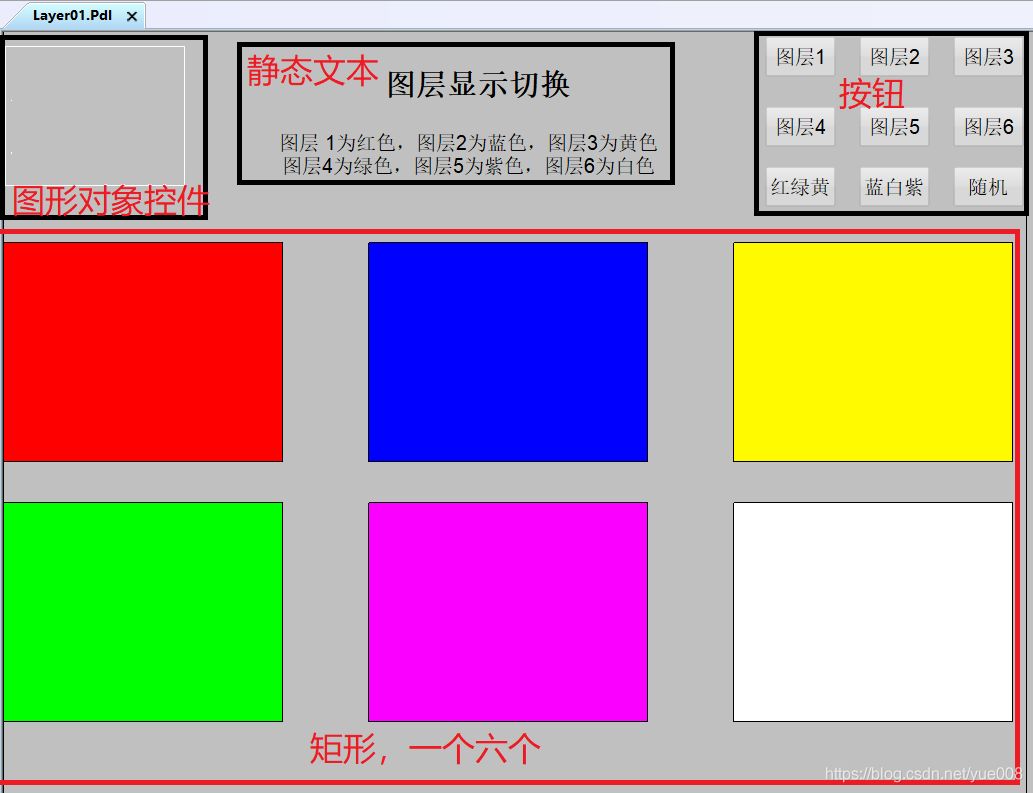Image resolution: width=1033 pixels, height=793 pixels.
Task: Click the 红绿黄 button
Action: [x=800, y=187]
